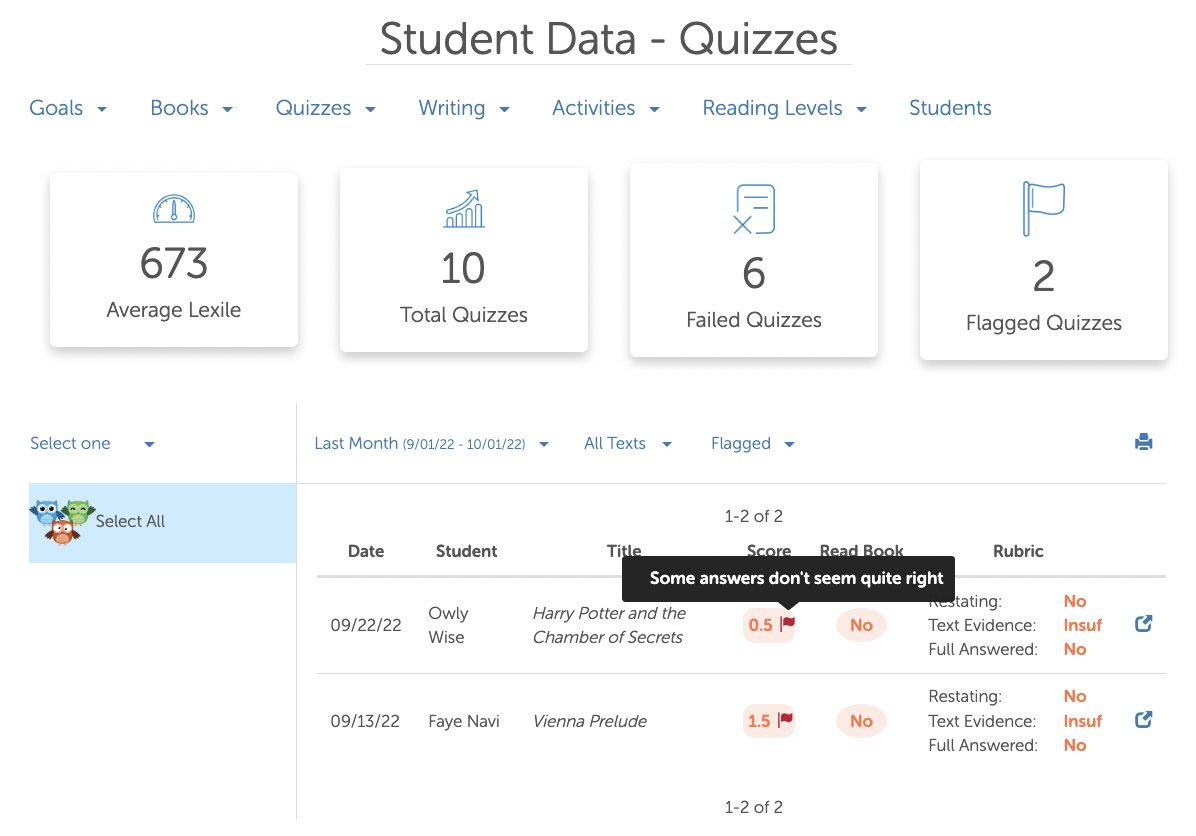
Task: Click the Flagged Quizzes flag icon
Action: pyautogui.click(x=1043, y=209)
